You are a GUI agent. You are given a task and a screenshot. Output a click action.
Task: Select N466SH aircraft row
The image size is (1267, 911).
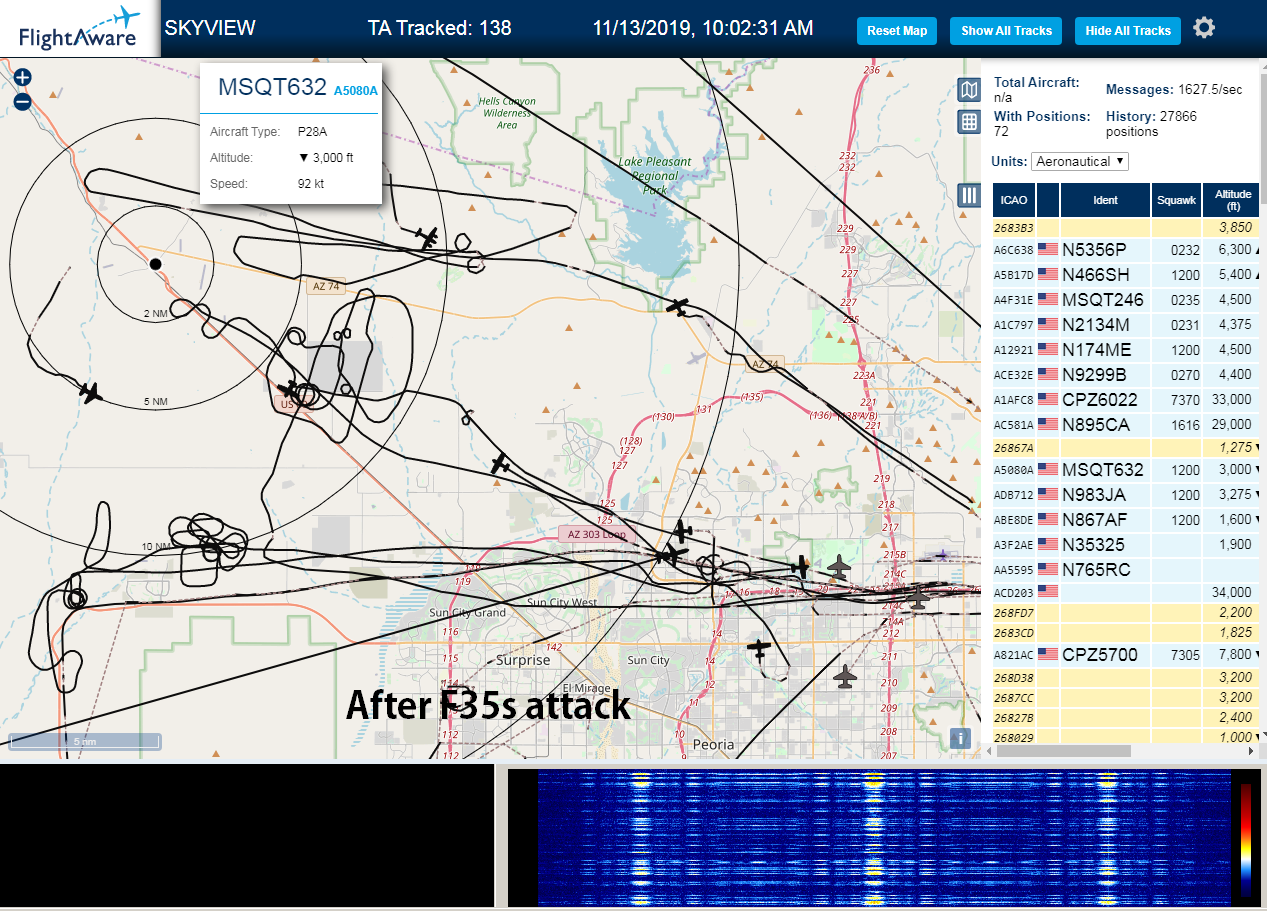pos(1126,274)
